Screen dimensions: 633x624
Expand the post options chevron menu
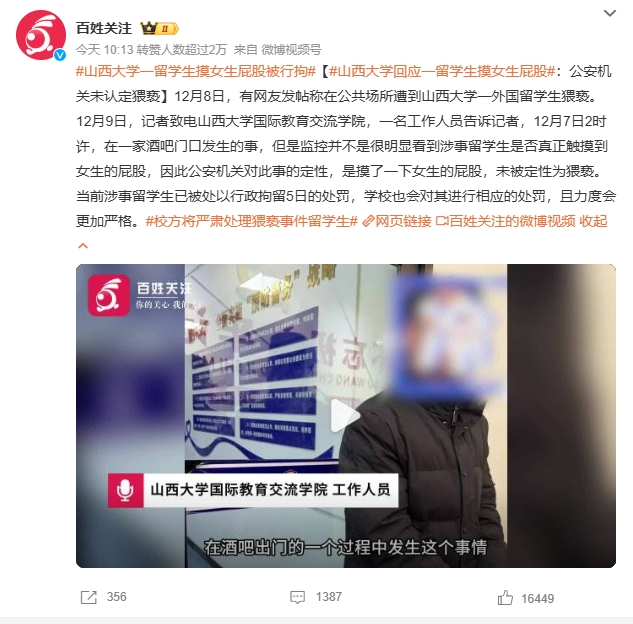[x=609, y=13]
